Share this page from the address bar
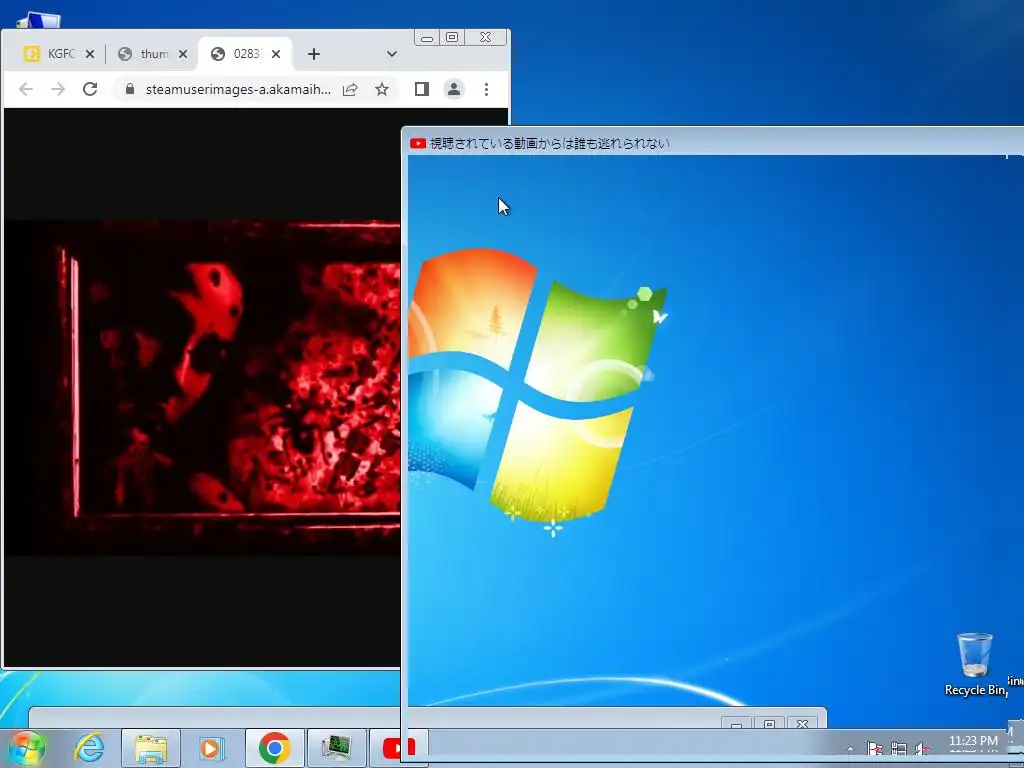Viewport: 1024px width, 768px height. [350, 89]
